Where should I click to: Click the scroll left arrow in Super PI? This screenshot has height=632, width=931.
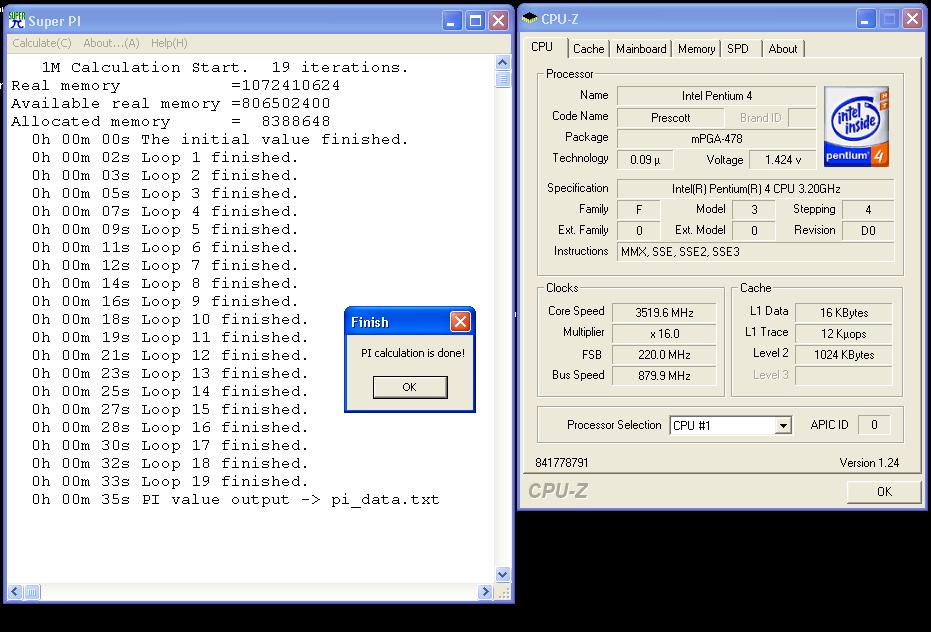15,592
